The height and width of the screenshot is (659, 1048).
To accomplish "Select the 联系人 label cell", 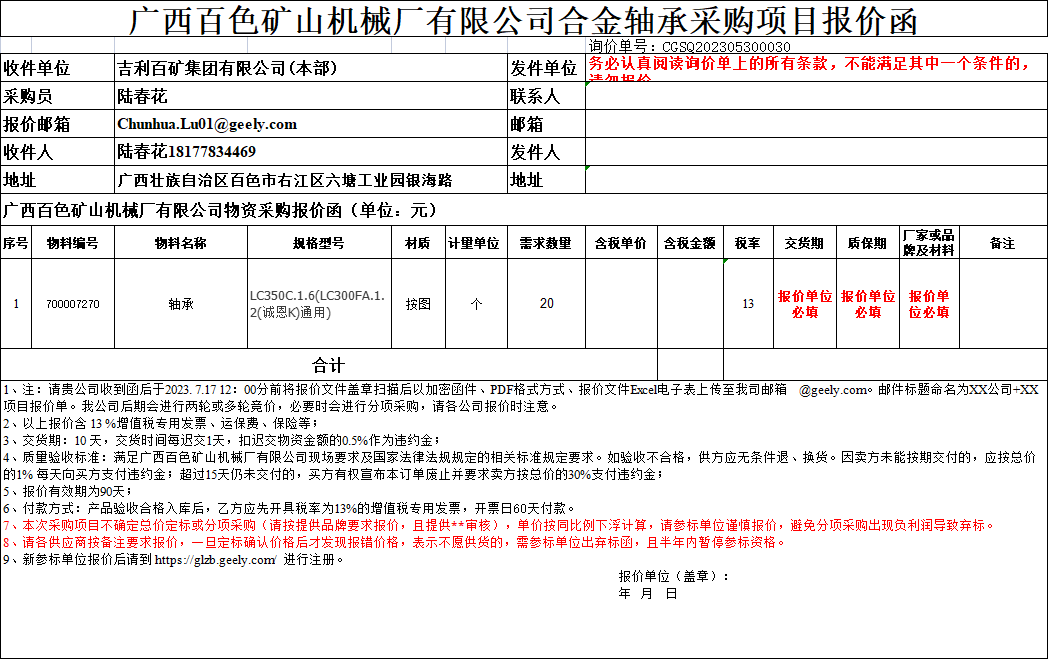I will [547, 96].
